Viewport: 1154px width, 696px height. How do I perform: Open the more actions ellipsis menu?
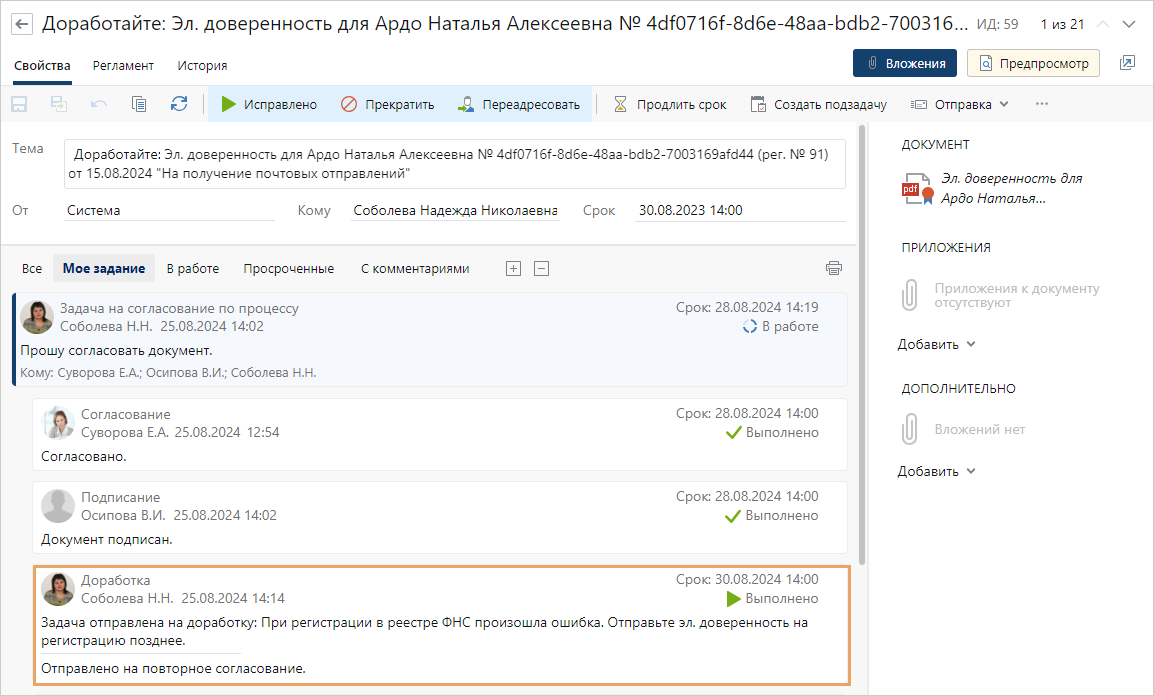[x=1042, y=104]
